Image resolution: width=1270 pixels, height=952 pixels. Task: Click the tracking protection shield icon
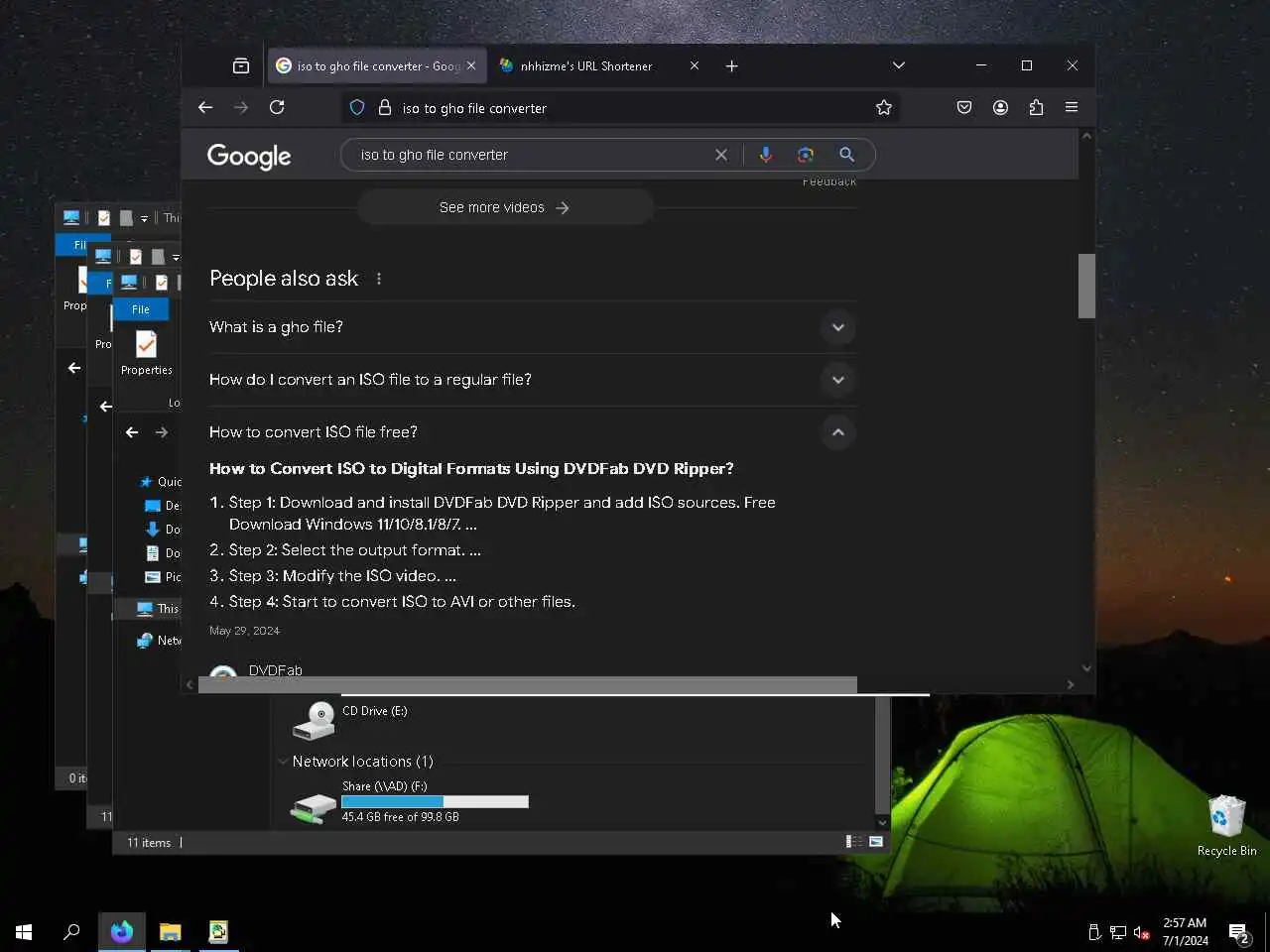357,107
